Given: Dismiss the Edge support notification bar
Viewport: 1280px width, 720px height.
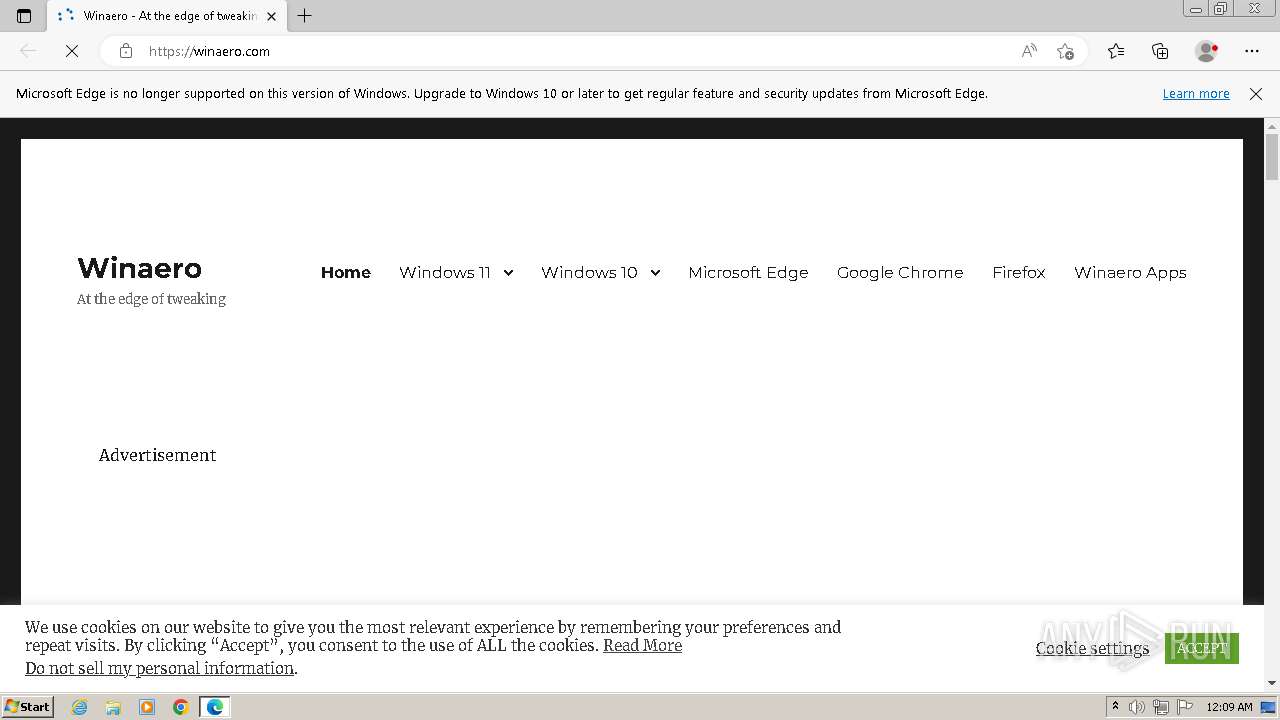Looking at the screenshot, I should coord(1256,94).
